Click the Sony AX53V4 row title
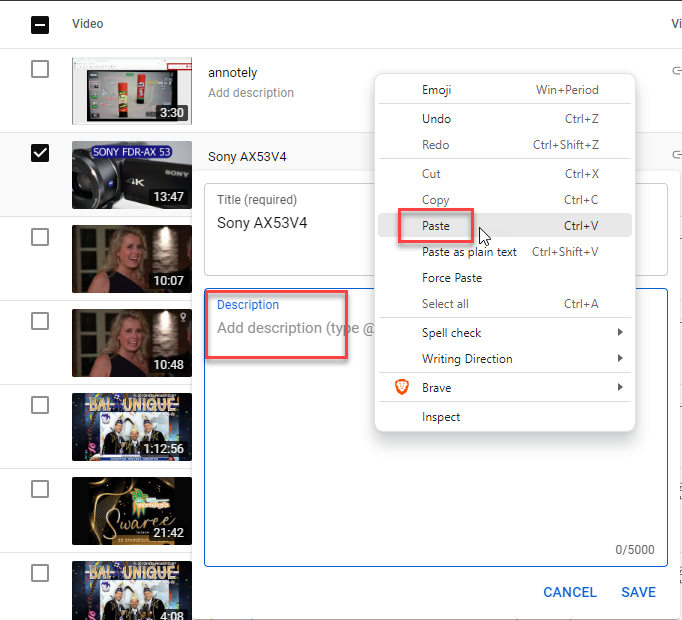The height and width of the screenshot is (620, 682). click(247, 157)
